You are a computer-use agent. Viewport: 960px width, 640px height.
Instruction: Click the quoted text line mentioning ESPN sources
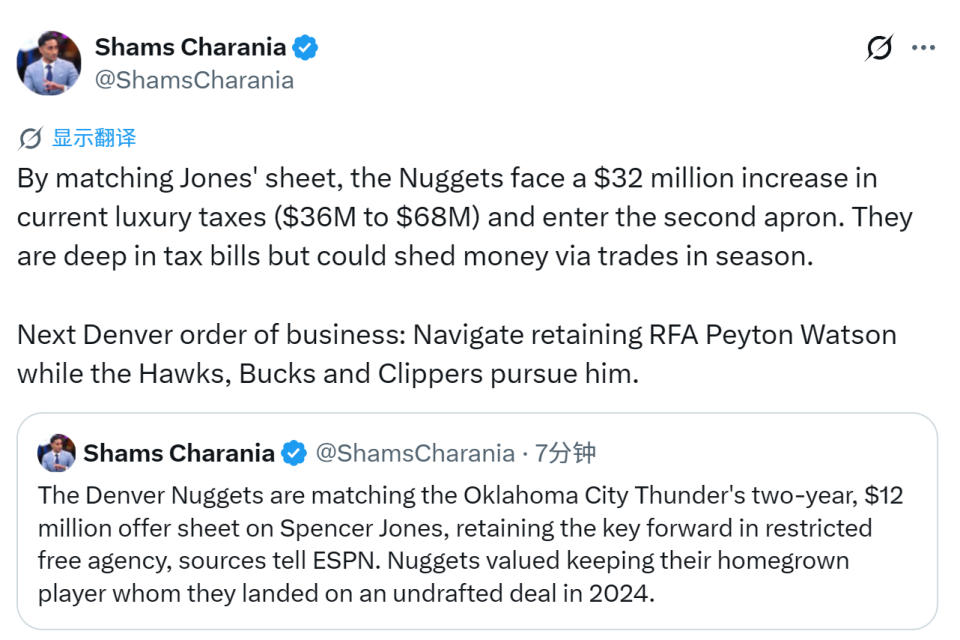443,560
